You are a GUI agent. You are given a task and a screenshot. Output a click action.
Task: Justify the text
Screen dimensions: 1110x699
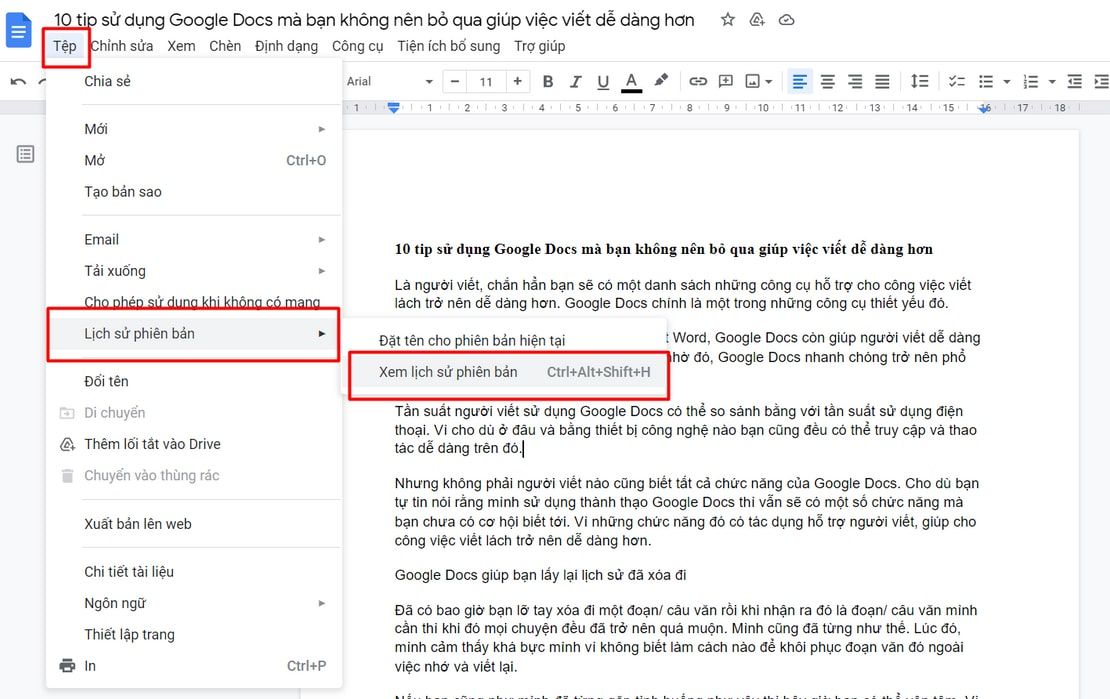pos(882,81)
